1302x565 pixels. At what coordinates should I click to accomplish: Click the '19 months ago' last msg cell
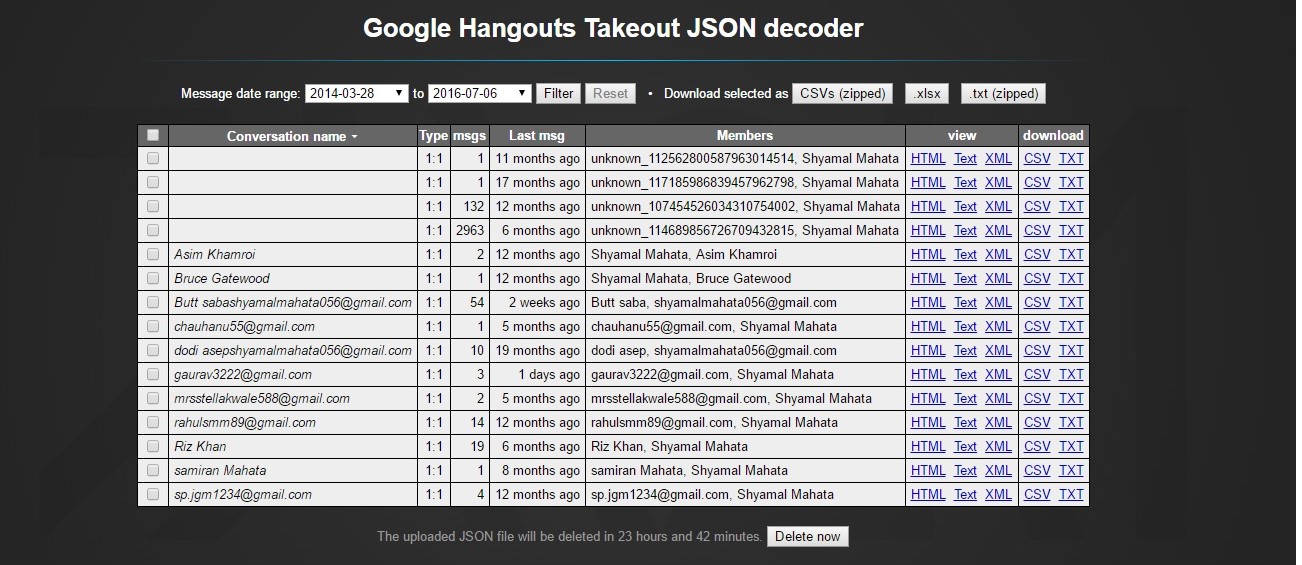[537, 350]
